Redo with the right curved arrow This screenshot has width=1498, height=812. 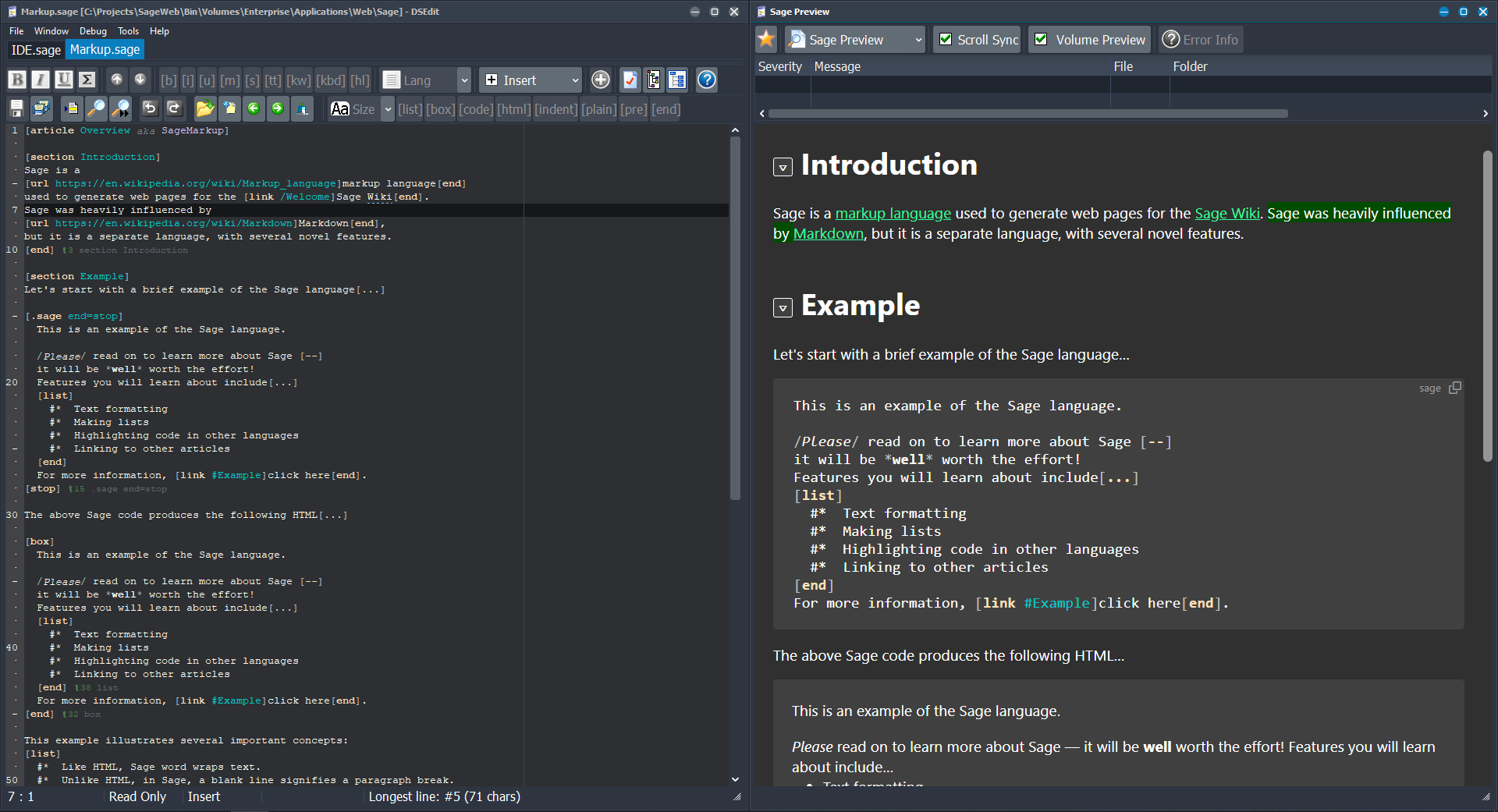tap(174, 108)
